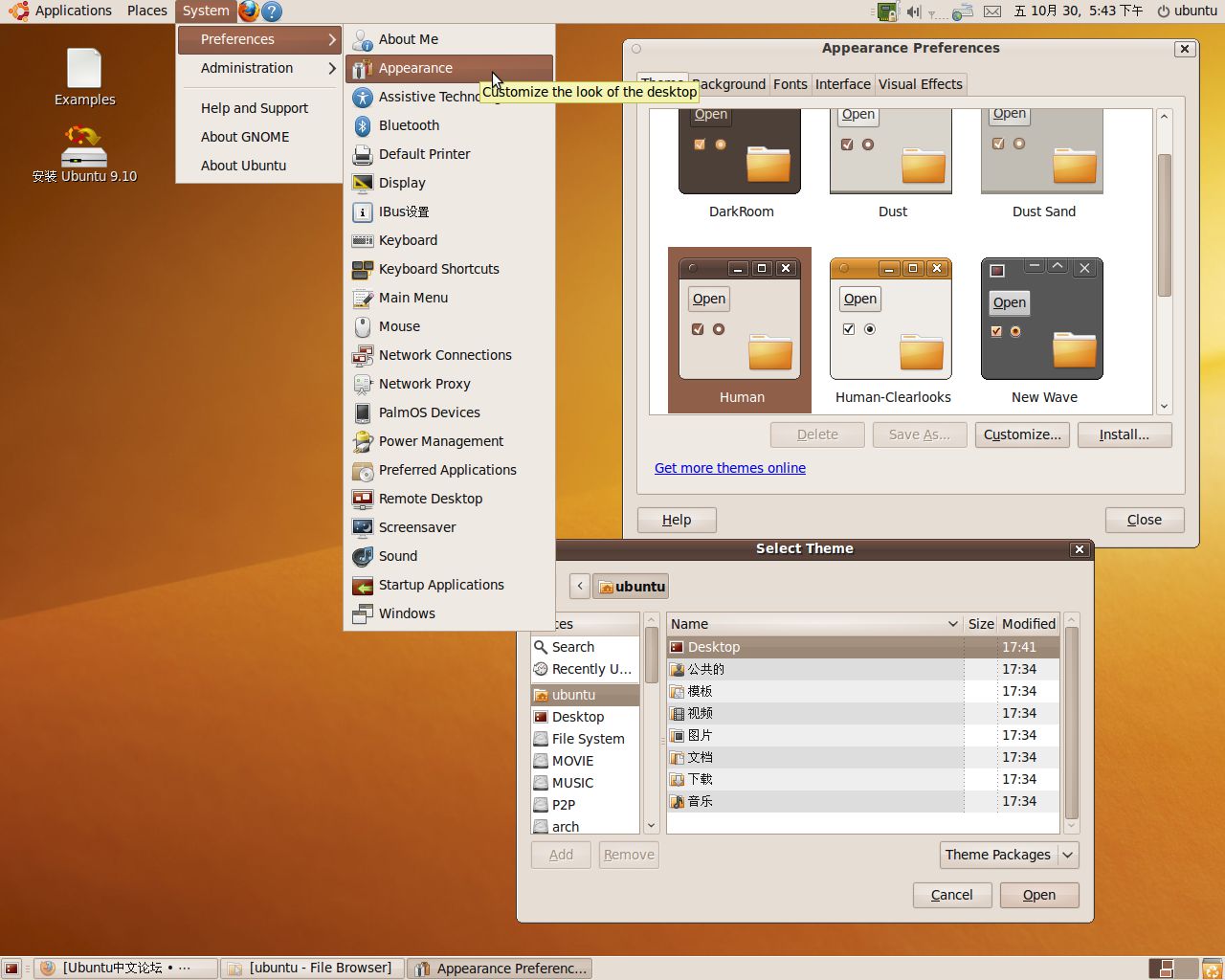Switch to the Background tab

tap(728, 84)
